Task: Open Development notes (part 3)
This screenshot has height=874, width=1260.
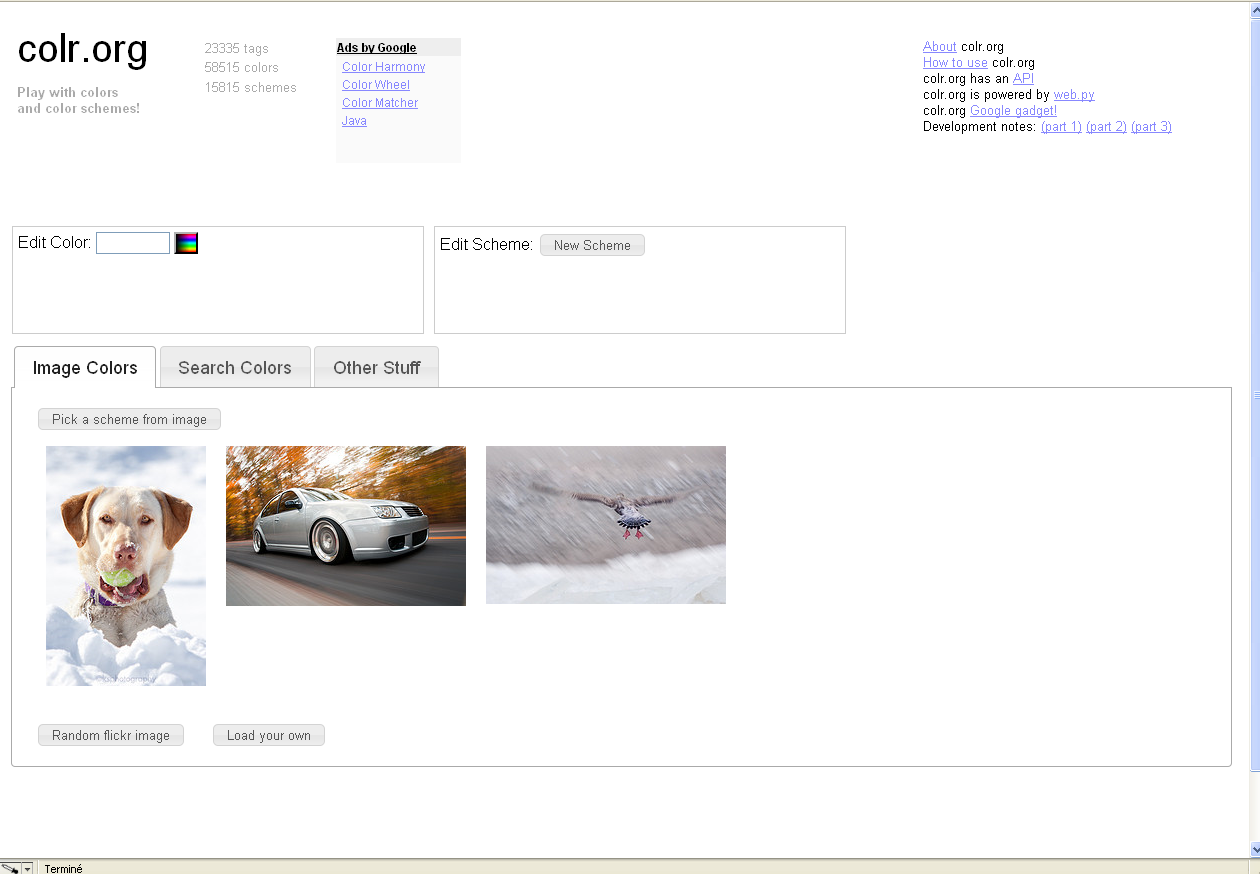Action: click(1151, 126)
